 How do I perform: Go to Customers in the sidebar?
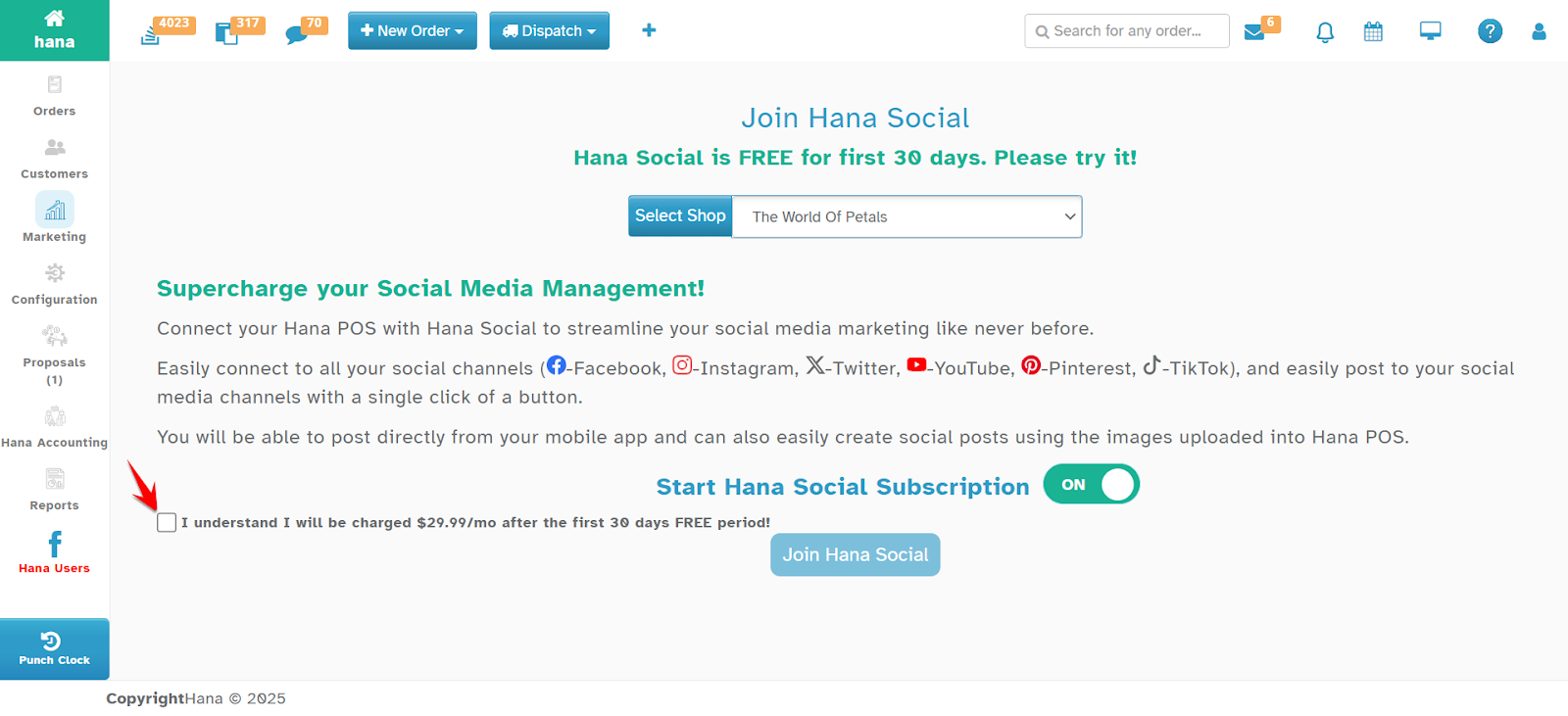(x=55, y=159)
